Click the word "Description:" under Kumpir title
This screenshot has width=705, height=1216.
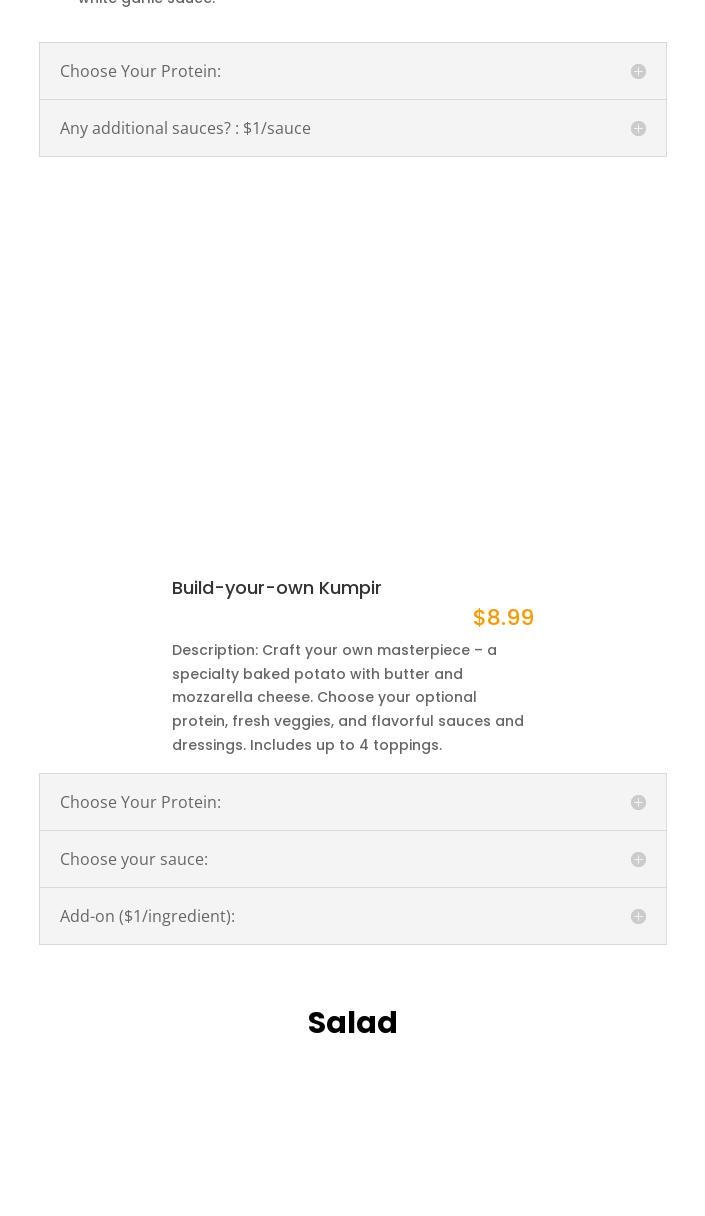coord(215,650)
